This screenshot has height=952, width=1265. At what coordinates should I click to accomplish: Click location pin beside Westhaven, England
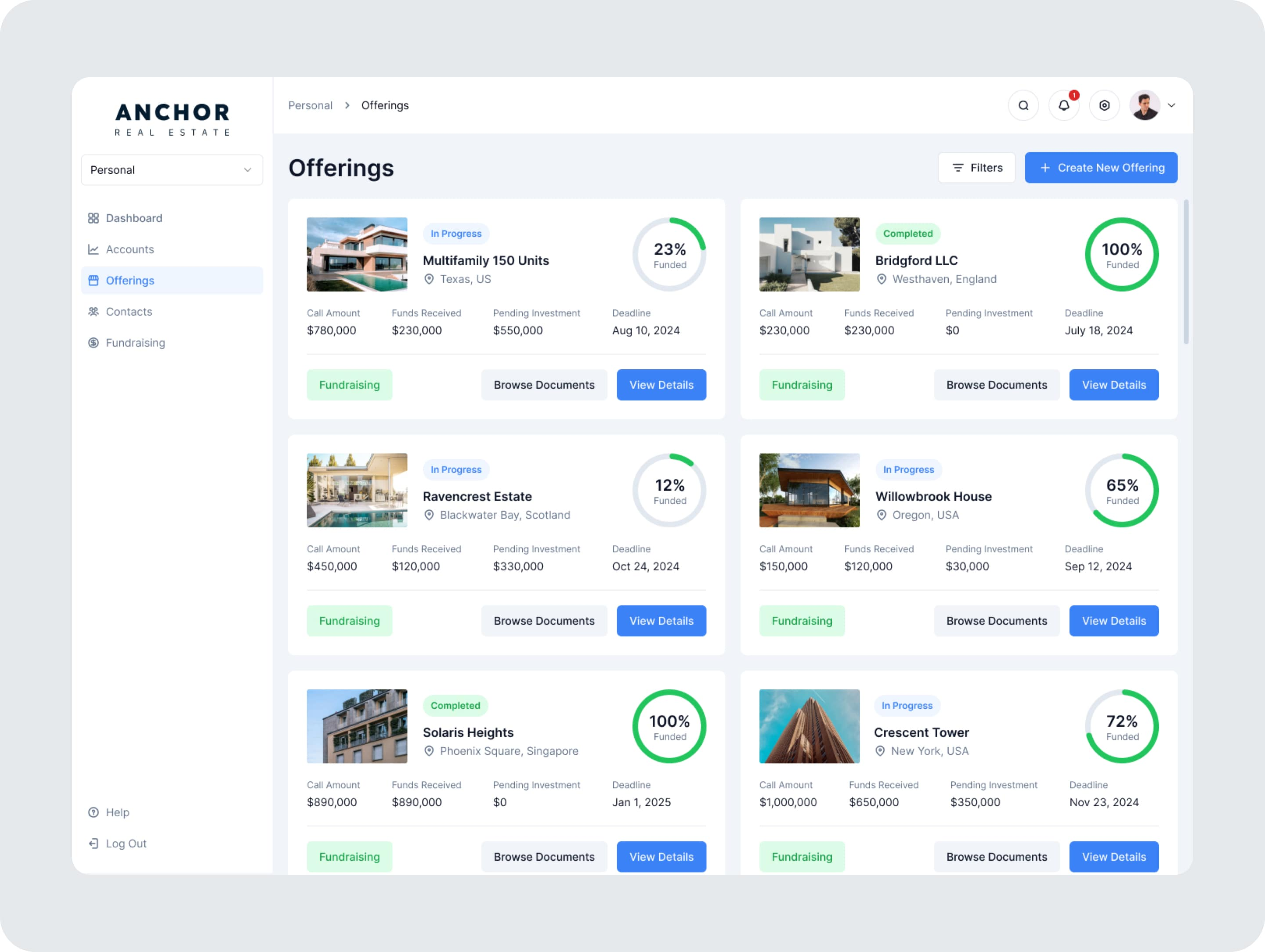[x=881, y=279]
